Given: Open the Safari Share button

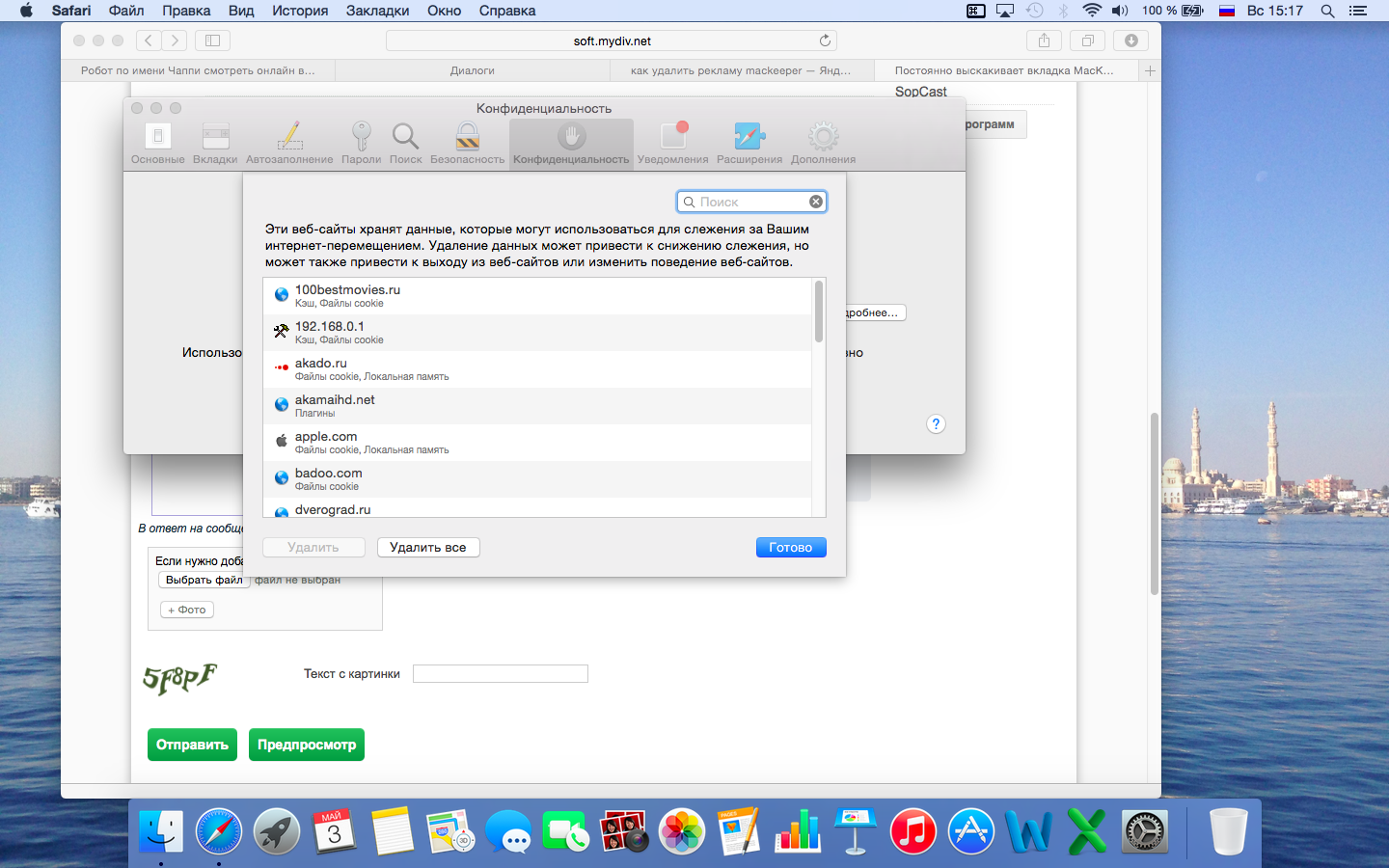Looking at the screenshot, I should [1044, 41].
